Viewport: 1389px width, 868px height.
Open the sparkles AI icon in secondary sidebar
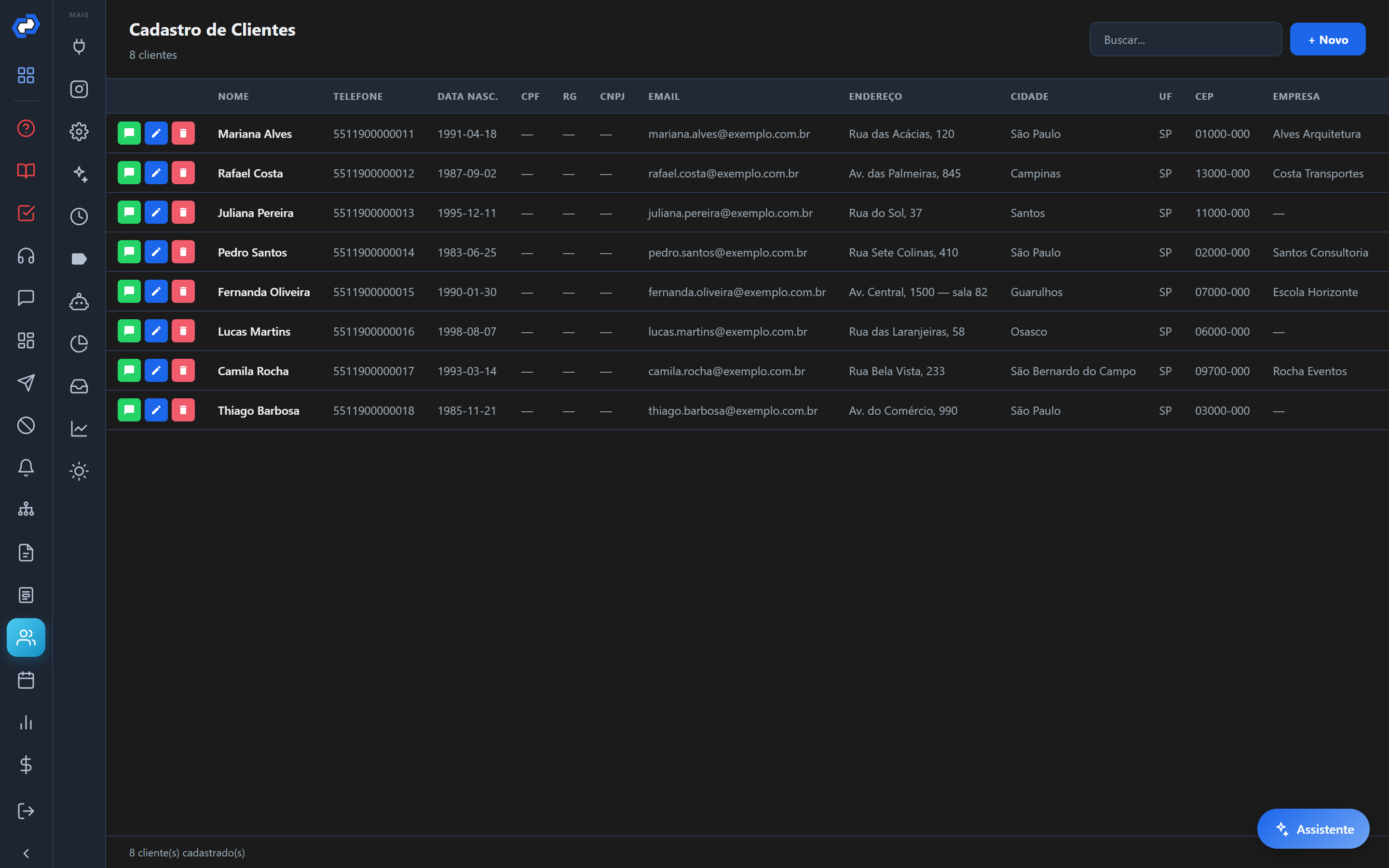tap(79, 174)
